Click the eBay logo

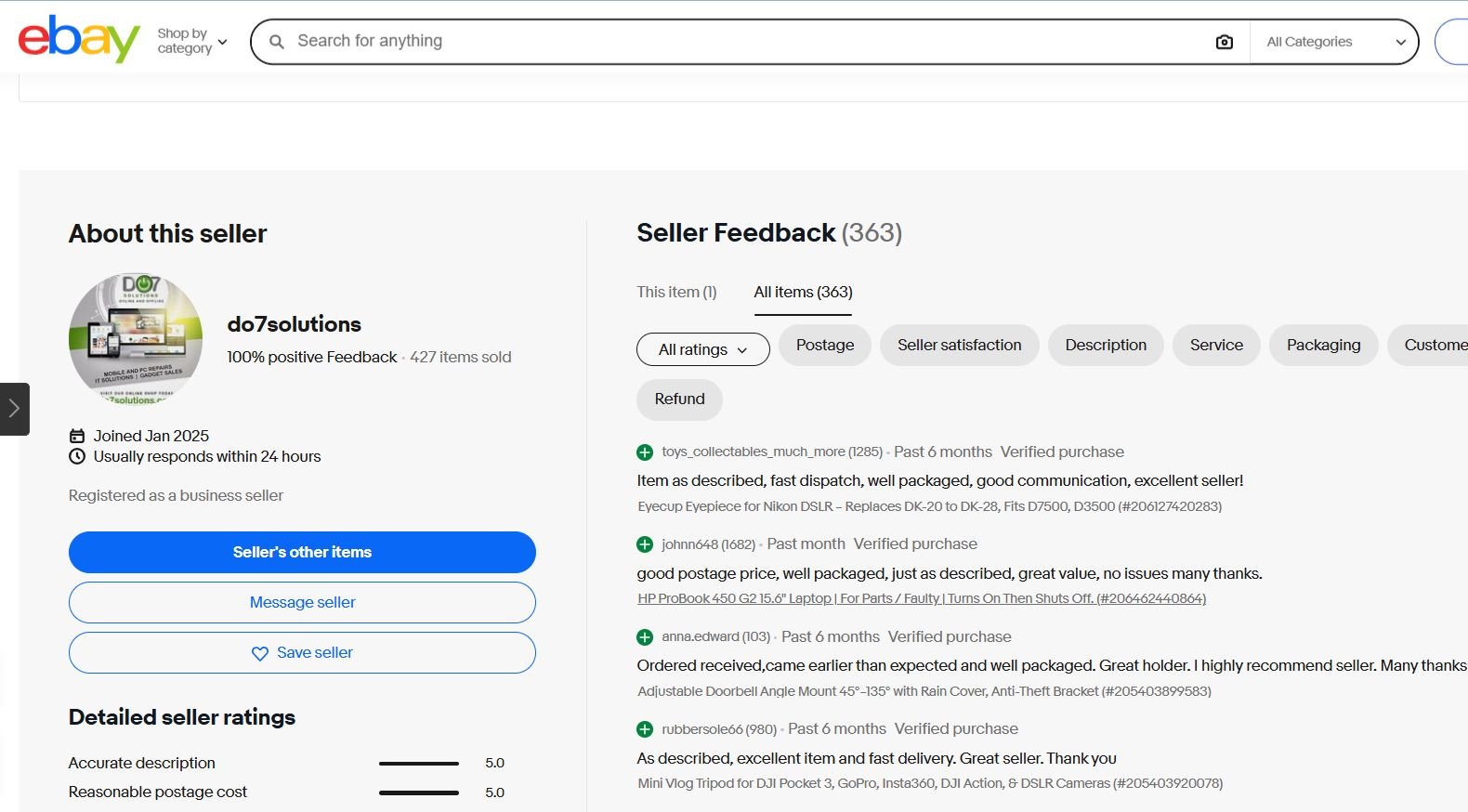pos(79,40)
